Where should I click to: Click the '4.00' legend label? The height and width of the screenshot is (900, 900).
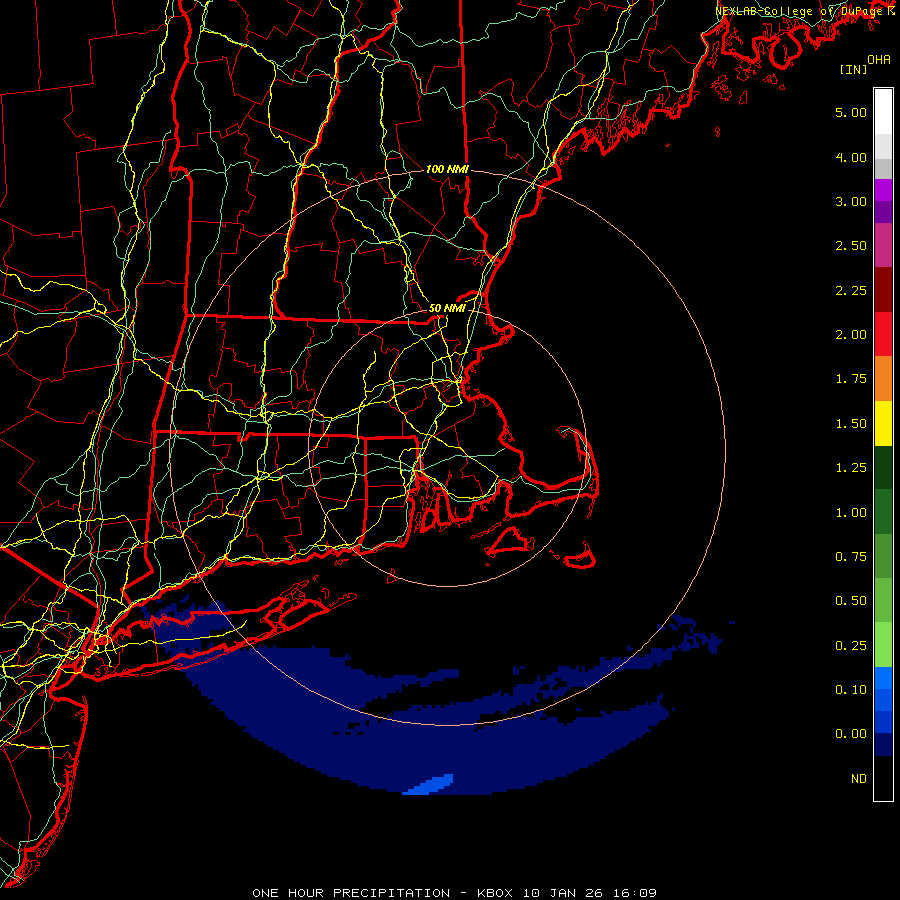851,157
